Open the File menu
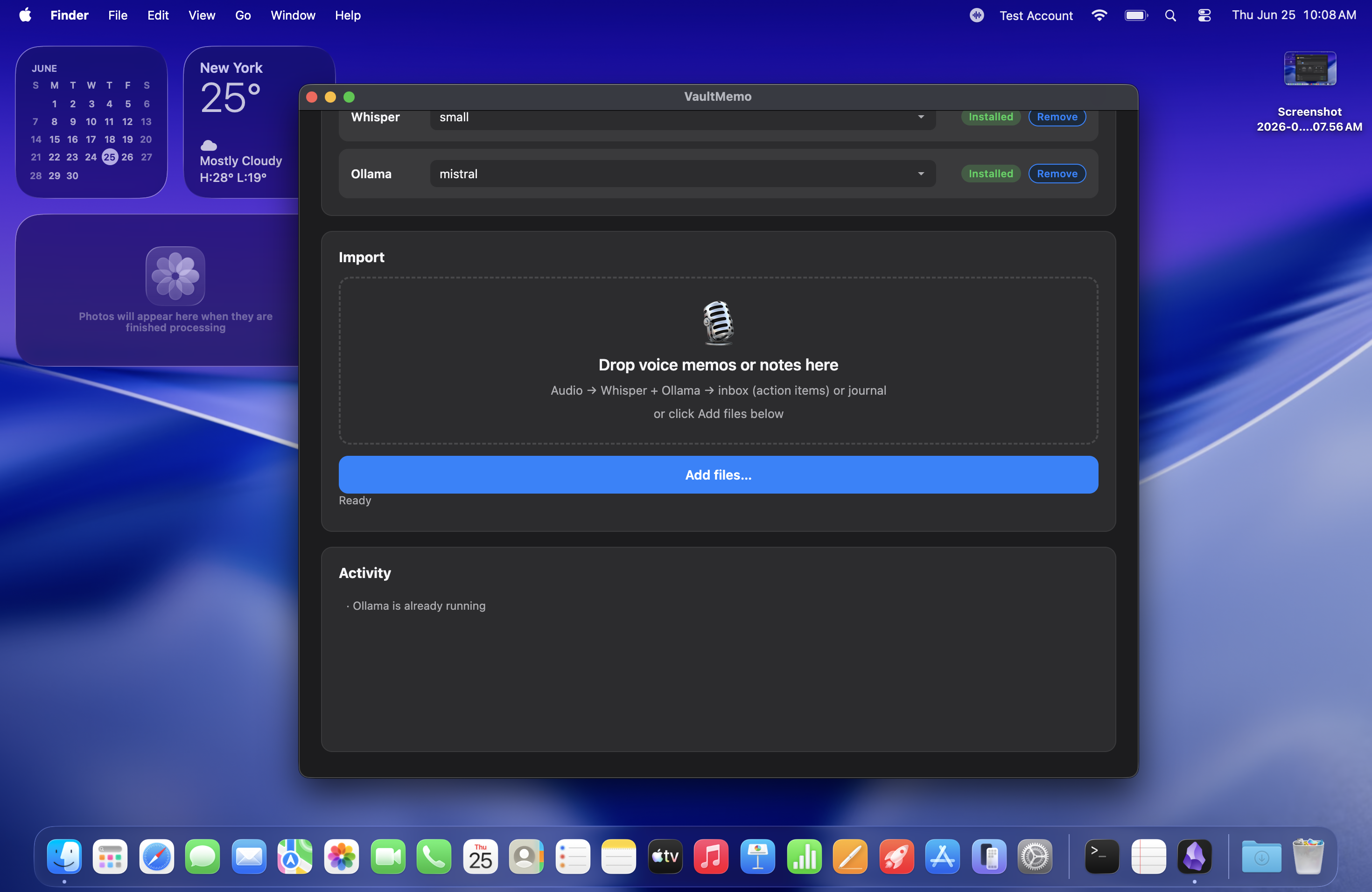The image size is (1372, 892). (118, 15)
